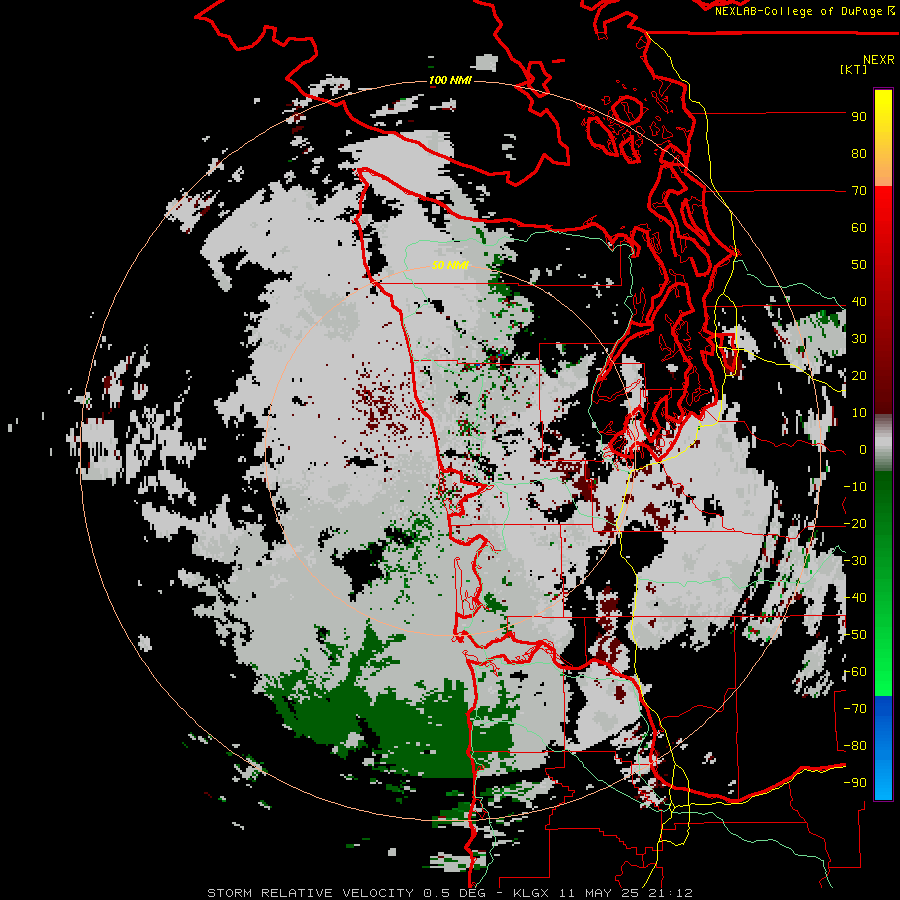Image resolution: width=900 pixels, height=900 pixels.
Task: Click the Storm Relative Velocity caption at bottom
Action: pyautogui.click(x=450, y=893)
